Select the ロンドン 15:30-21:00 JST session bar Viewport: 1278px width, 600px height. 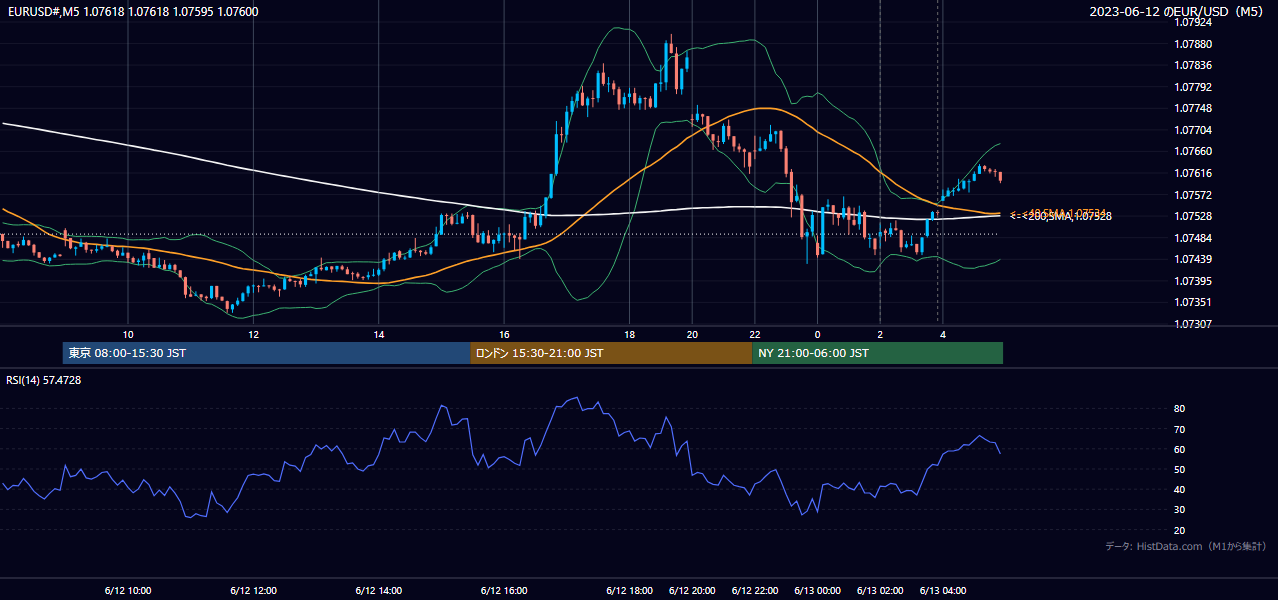point(611,353)
